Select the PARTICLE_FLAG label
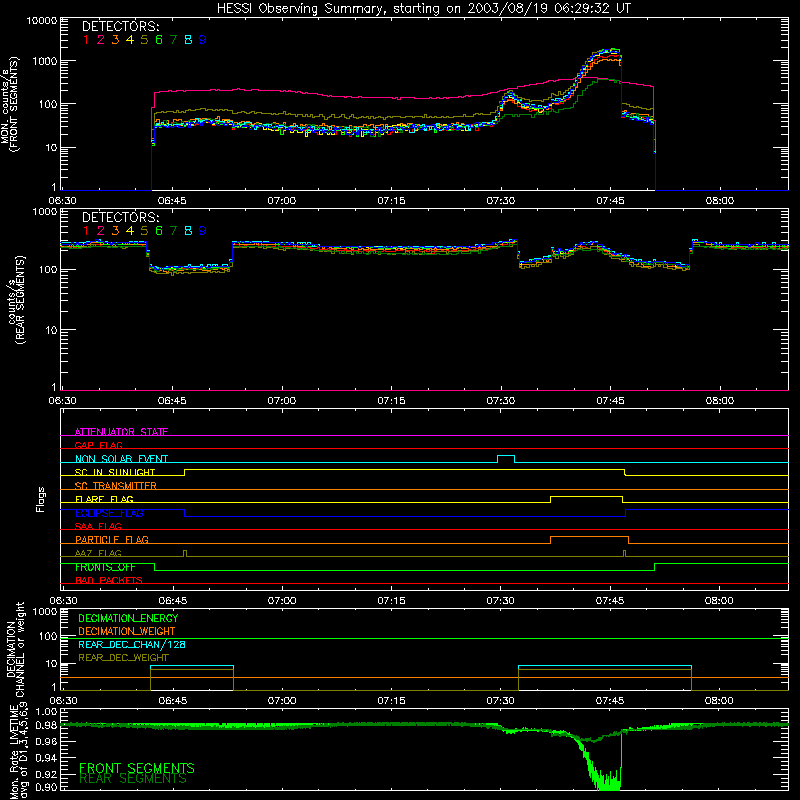The height and width of the screenshot is (800, 800). [x=112, y=539]
